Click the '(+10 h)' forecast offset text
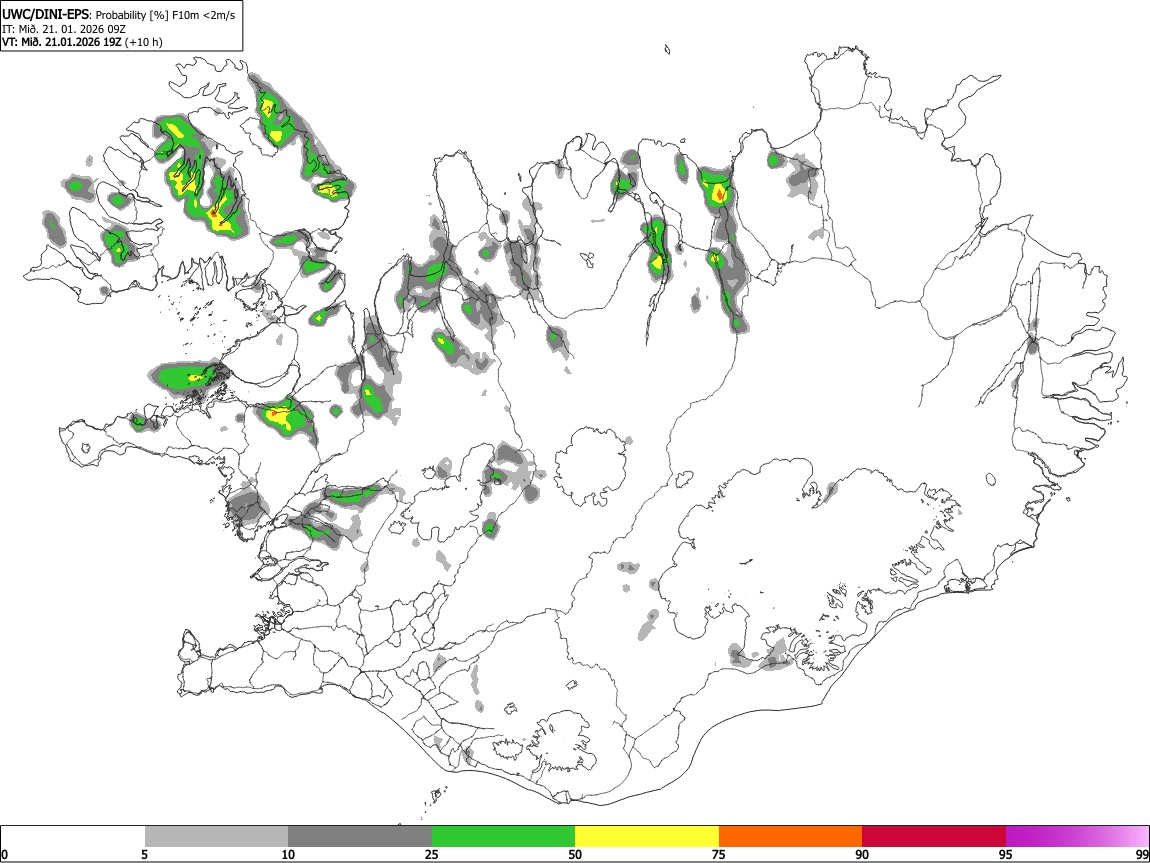Viewport: 1150px width, 863px height. tap(144, 42)
